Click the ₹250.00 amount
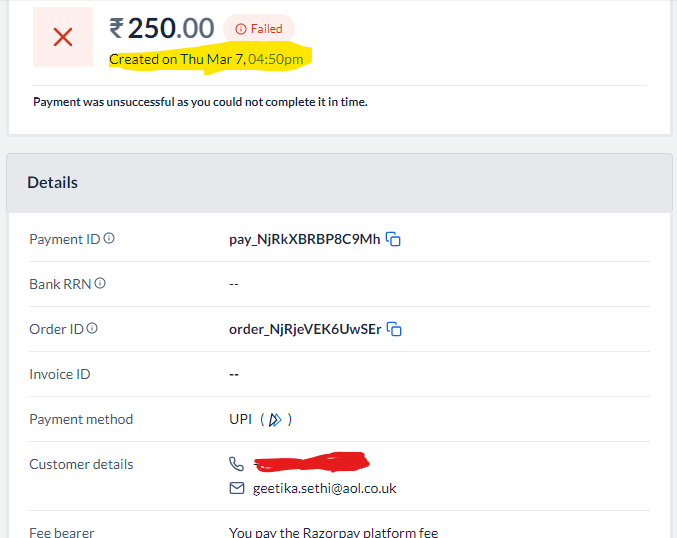Viewport: 677px width, 538px height. pos(162,28)
